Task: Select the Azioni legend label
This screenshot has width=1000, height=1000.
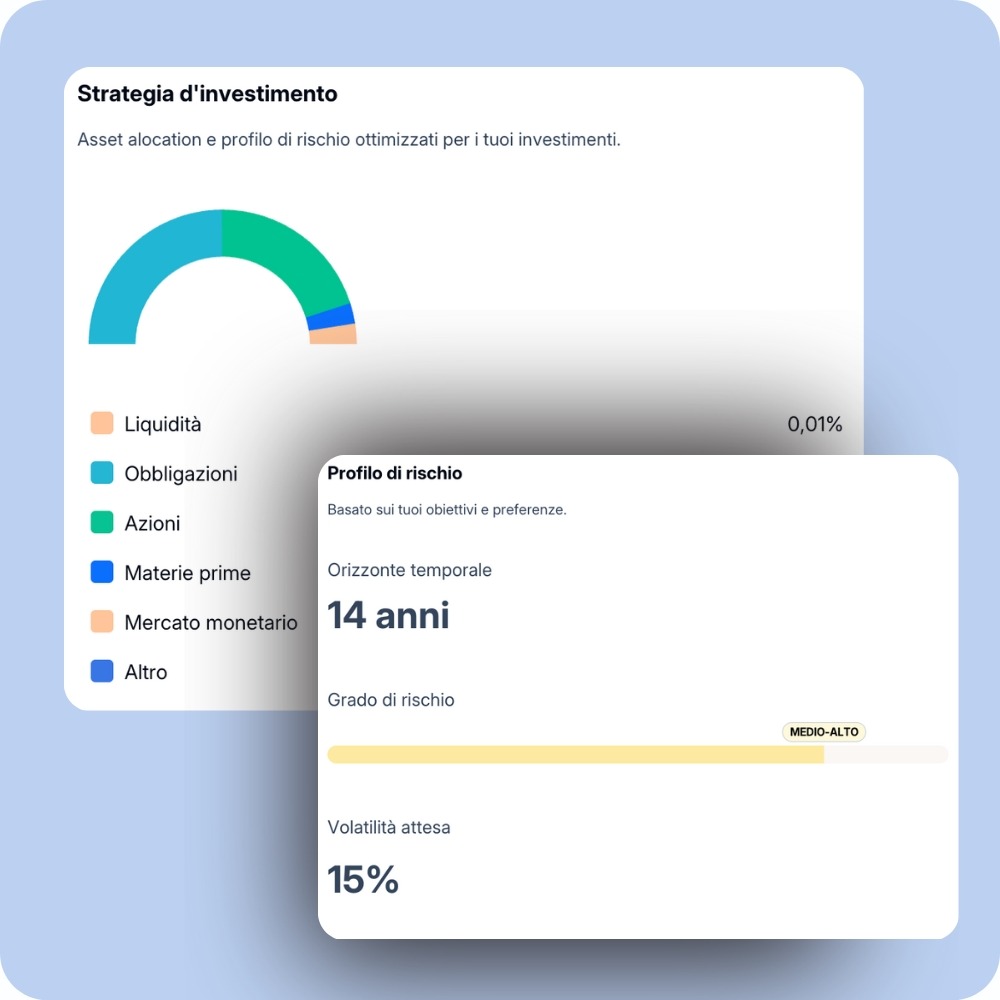Action: (152, 523)
